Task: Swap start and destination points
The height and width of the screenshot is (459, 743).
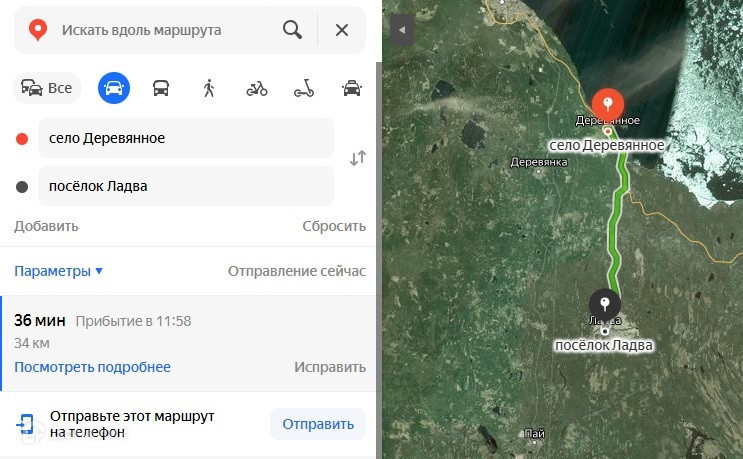Action: tap(358, 158)
